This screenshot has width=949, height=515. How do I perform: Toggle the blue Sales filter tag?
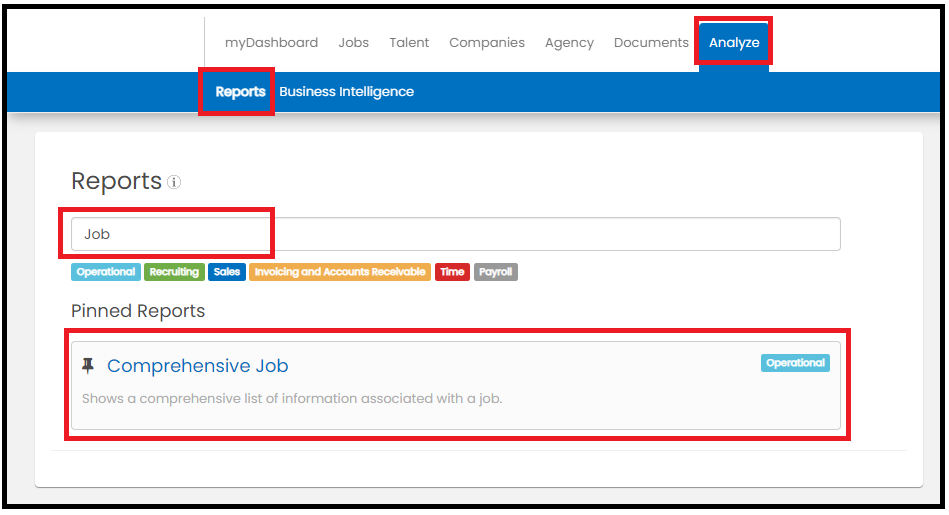point(227,272)
